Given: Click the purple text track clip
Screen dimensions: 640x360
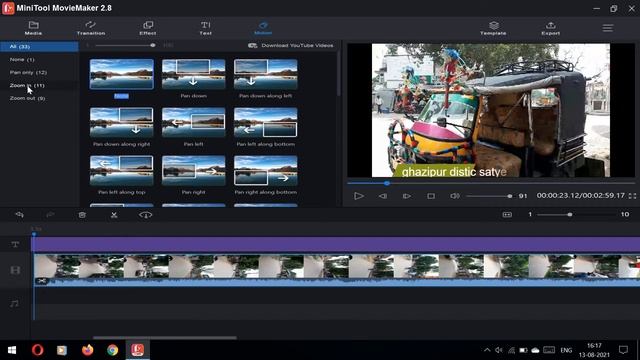Looking at the screenshot, I should tap(336, 244).
